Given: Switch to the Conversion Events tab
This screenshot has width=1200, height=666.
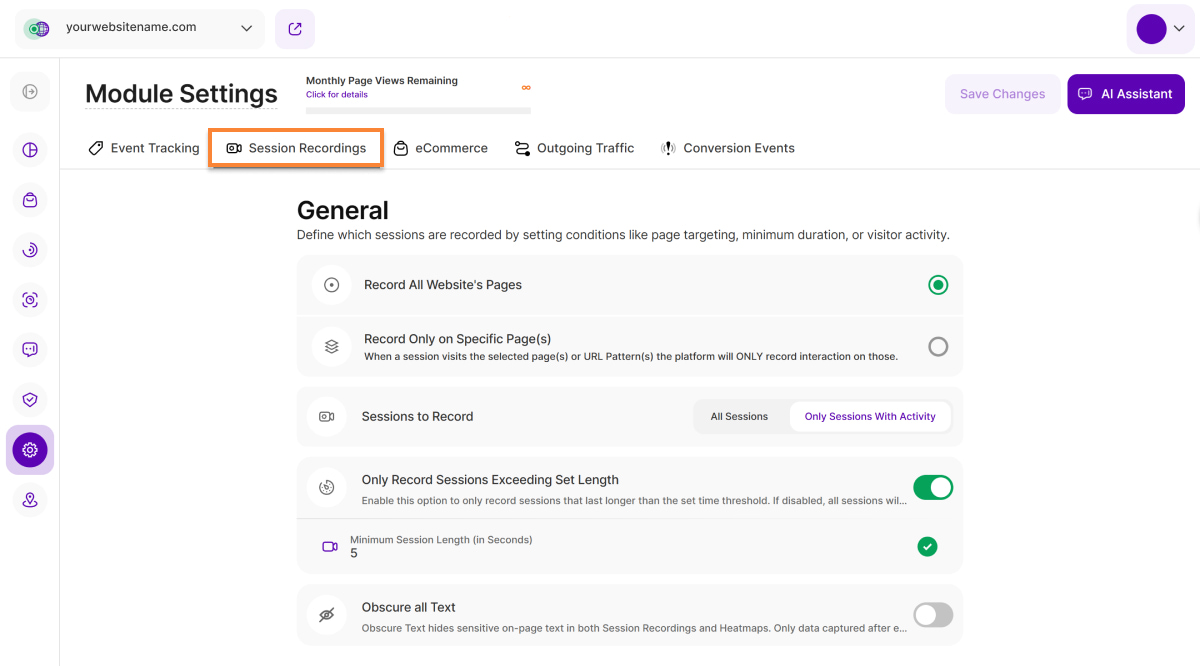Looking at the screenshot, I should [x=728, y=148].
